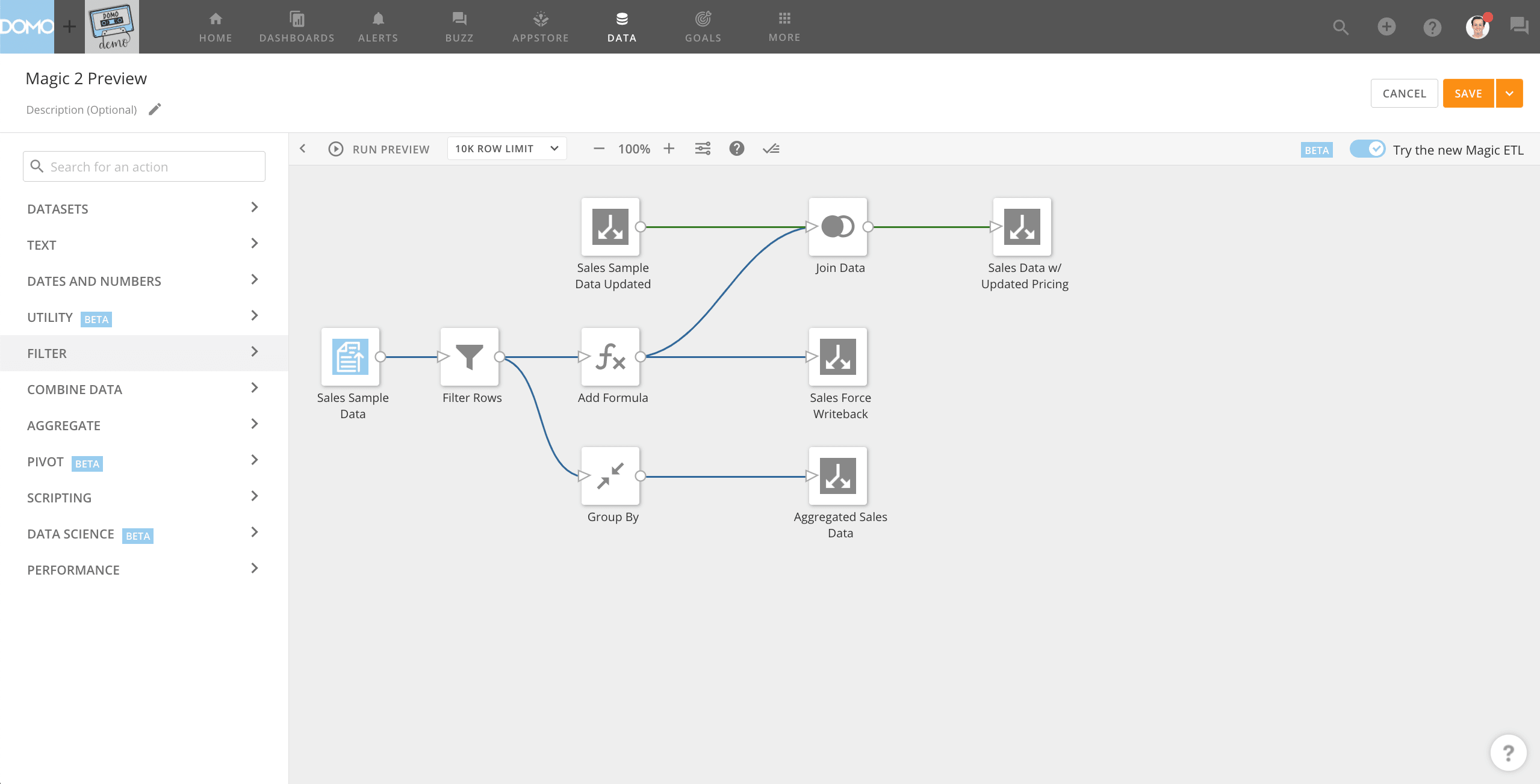Click the Filter Rows funnel node

tap(469, 357)
